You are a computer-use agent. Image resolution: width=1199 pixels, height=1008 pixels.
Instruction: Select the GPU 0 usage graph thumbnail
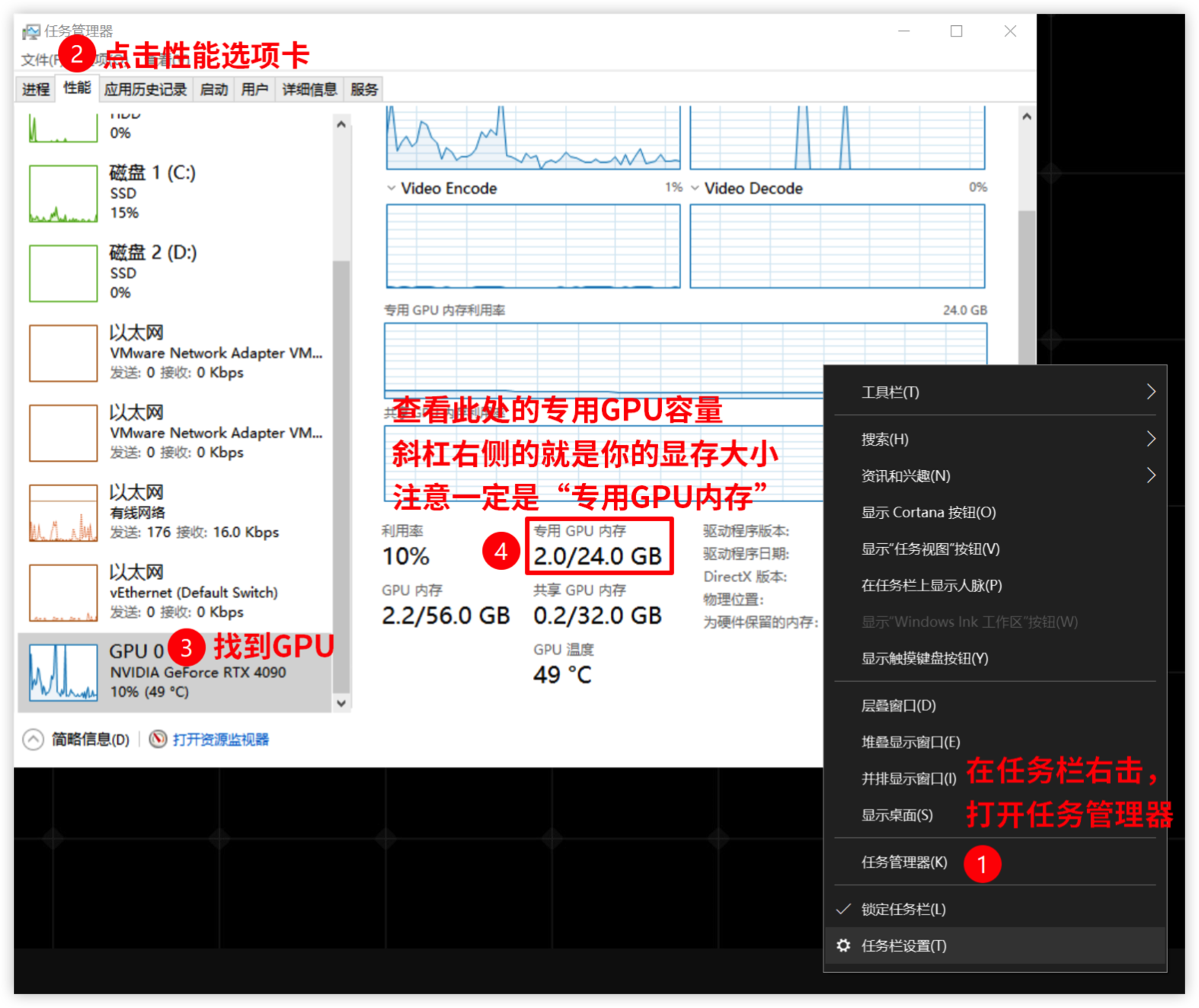[63, 672]
